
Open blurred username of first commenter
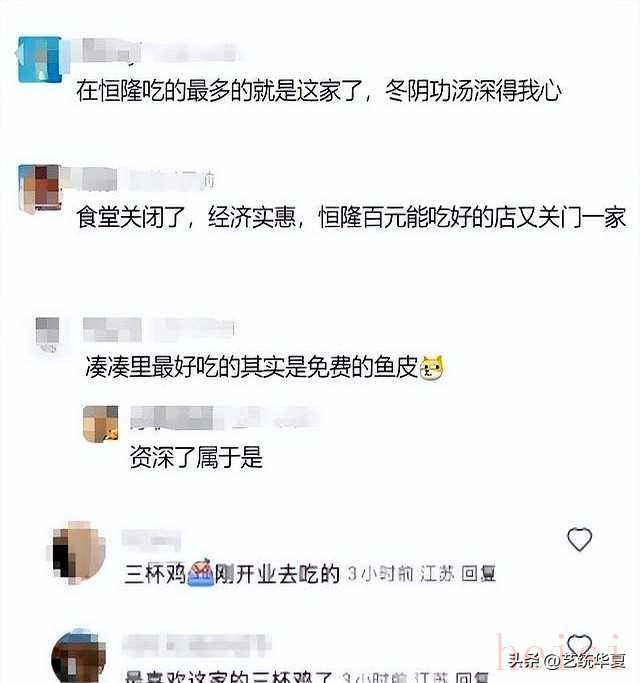pos(159,52)
